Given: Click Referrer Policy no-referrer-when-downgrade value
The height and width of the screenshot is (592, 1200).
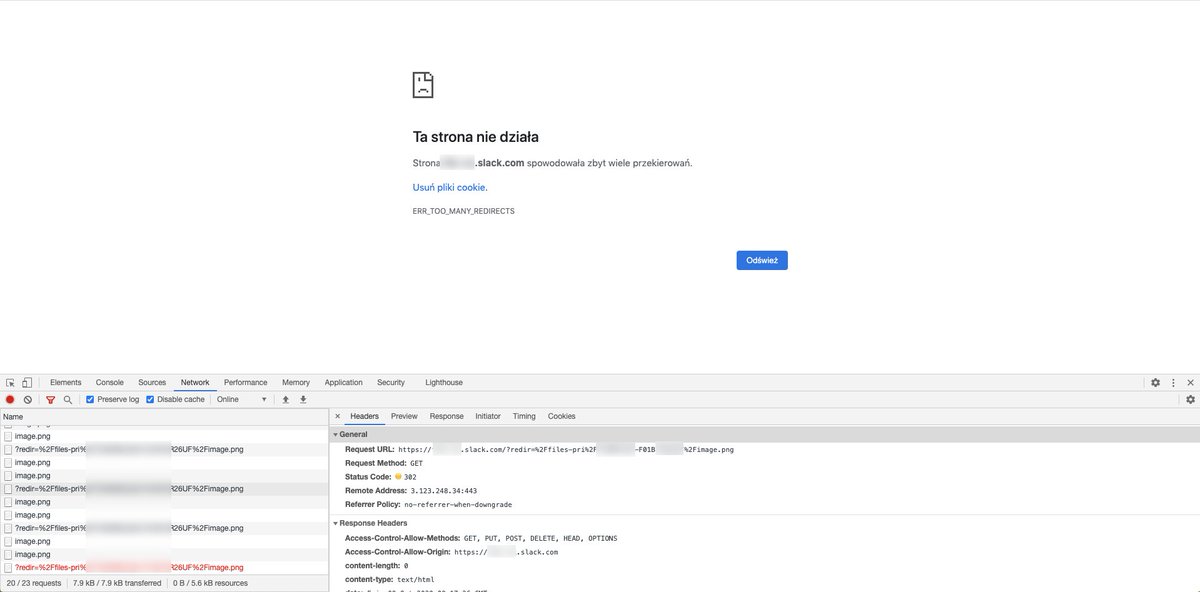Looking at the screenshot, I should click(456, 505).
